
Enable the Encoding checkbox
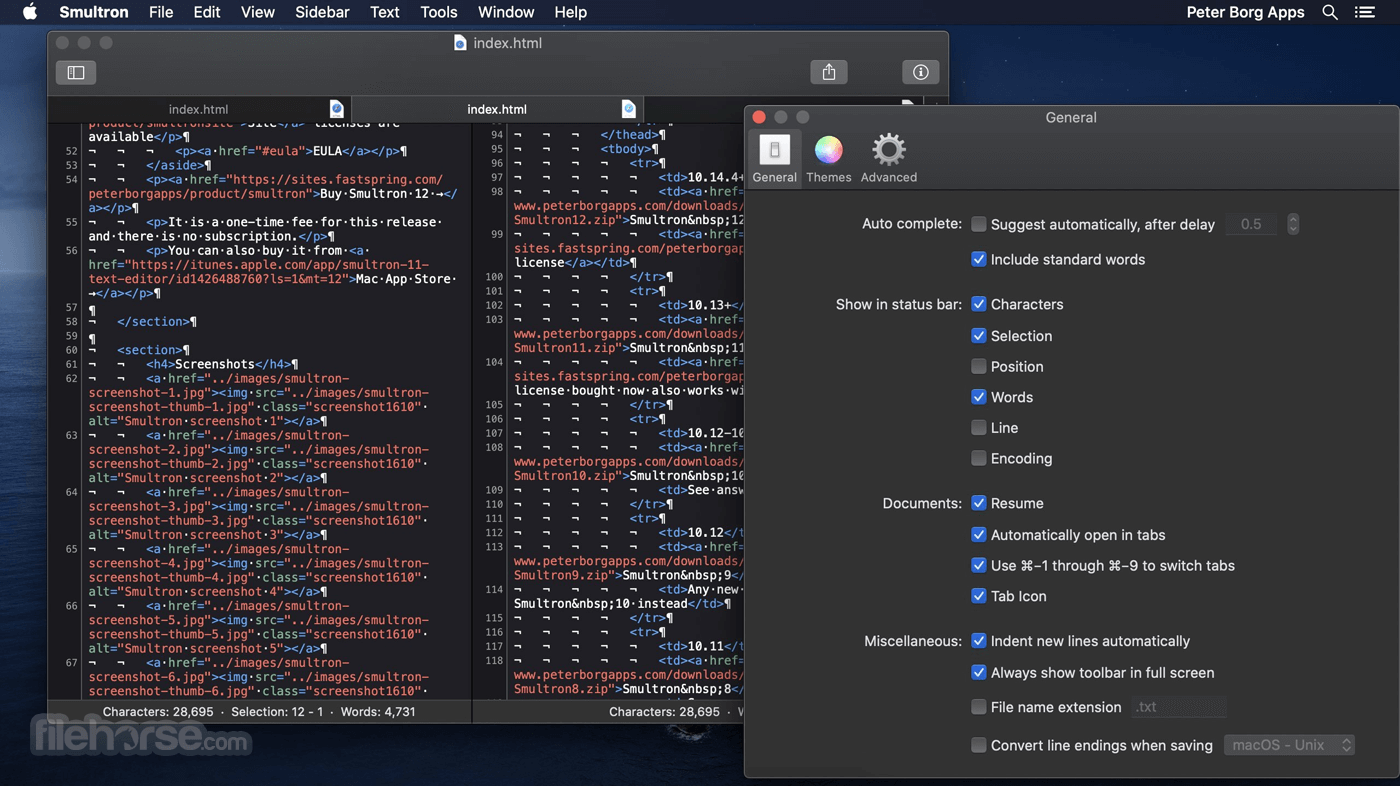click(979, 458)
